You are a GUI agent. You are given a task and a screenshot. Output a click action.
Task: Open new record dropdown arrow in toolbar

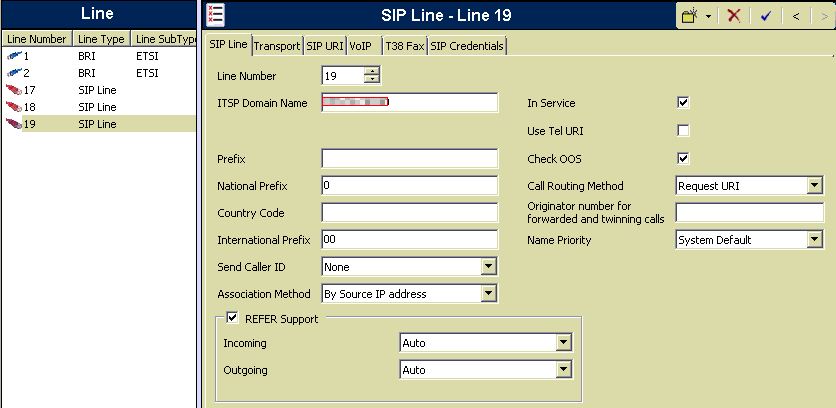coord(709,16)
